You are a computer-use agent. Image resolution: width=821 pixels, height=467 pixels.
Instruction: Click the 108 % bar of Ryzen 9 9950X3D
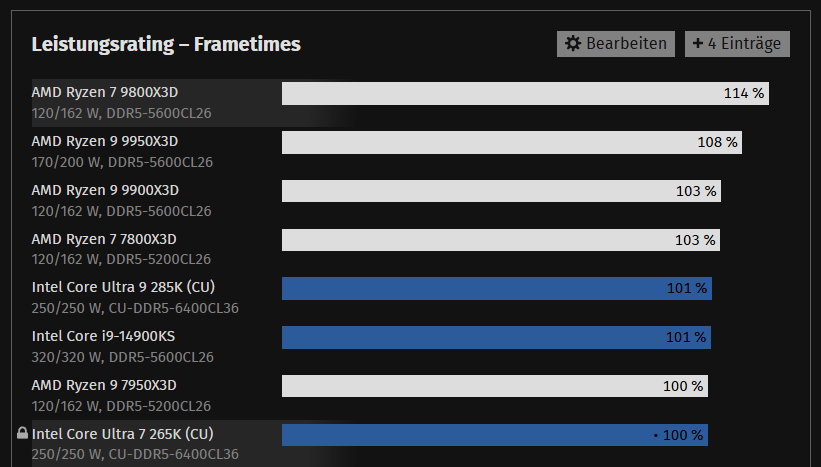coord(510,143)
